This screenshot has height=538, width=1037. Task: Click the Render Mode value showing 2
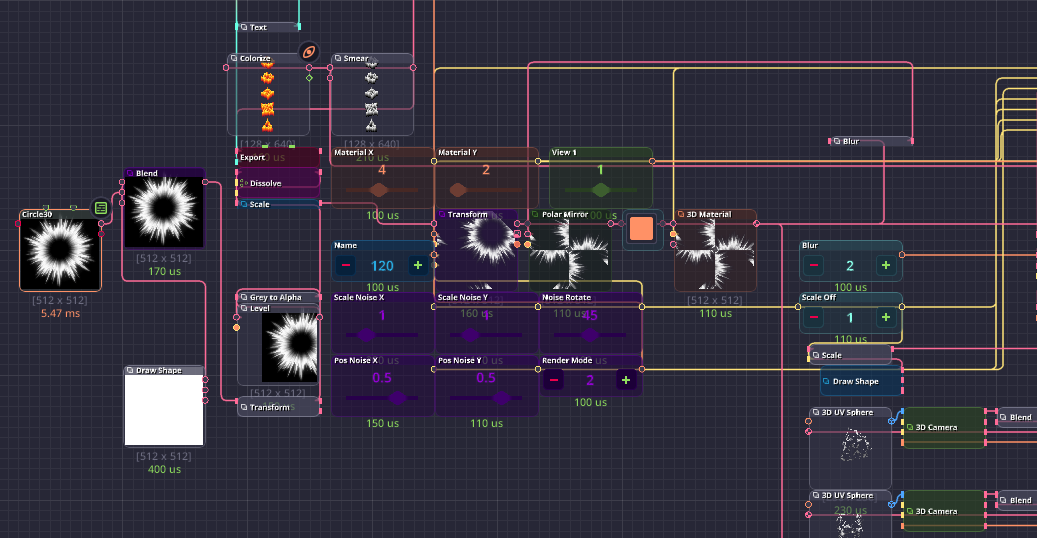click(x=590, y=381)
